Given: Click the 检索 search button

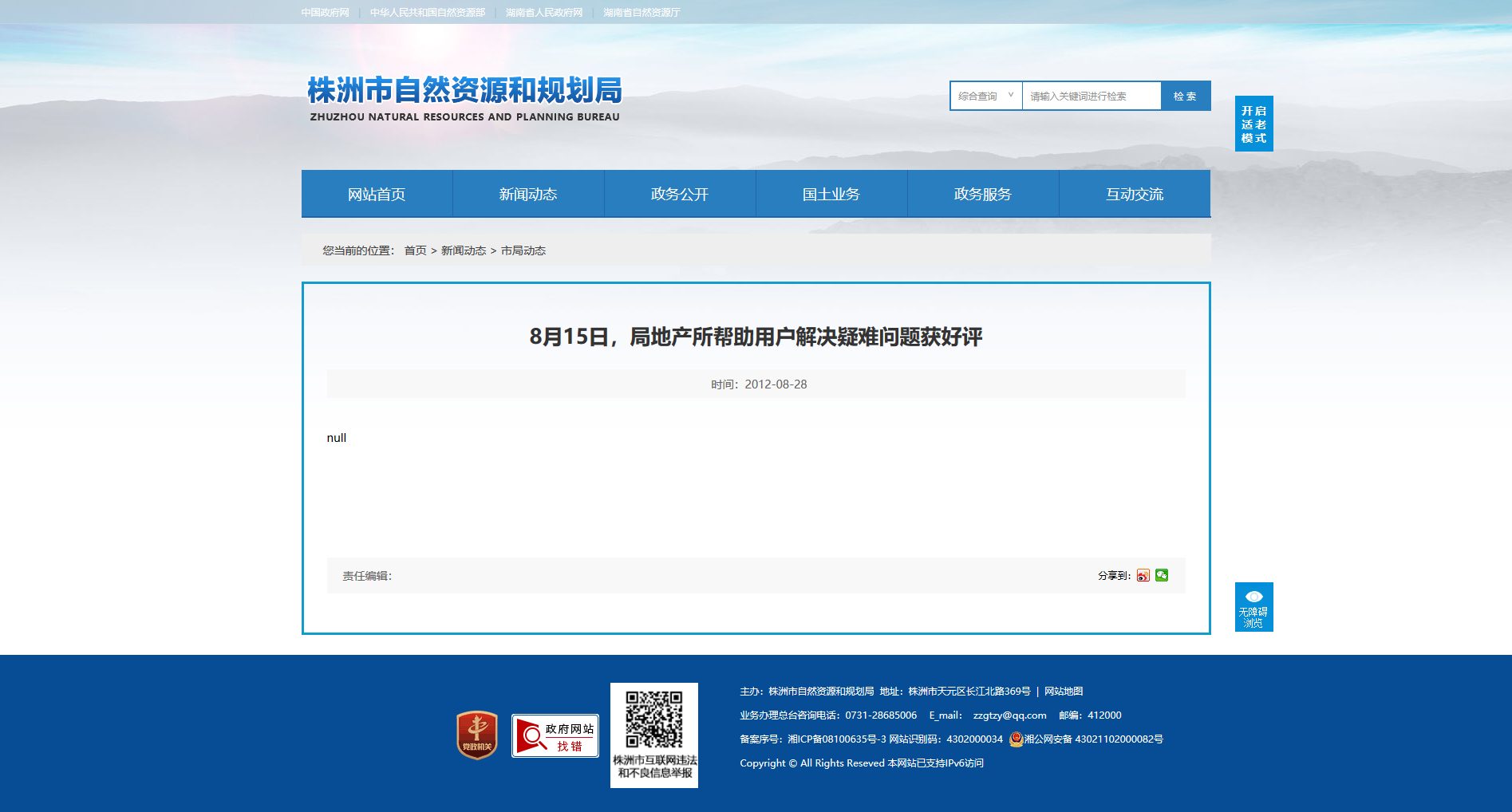Looking at the screenshot, I should point(1186,96).
